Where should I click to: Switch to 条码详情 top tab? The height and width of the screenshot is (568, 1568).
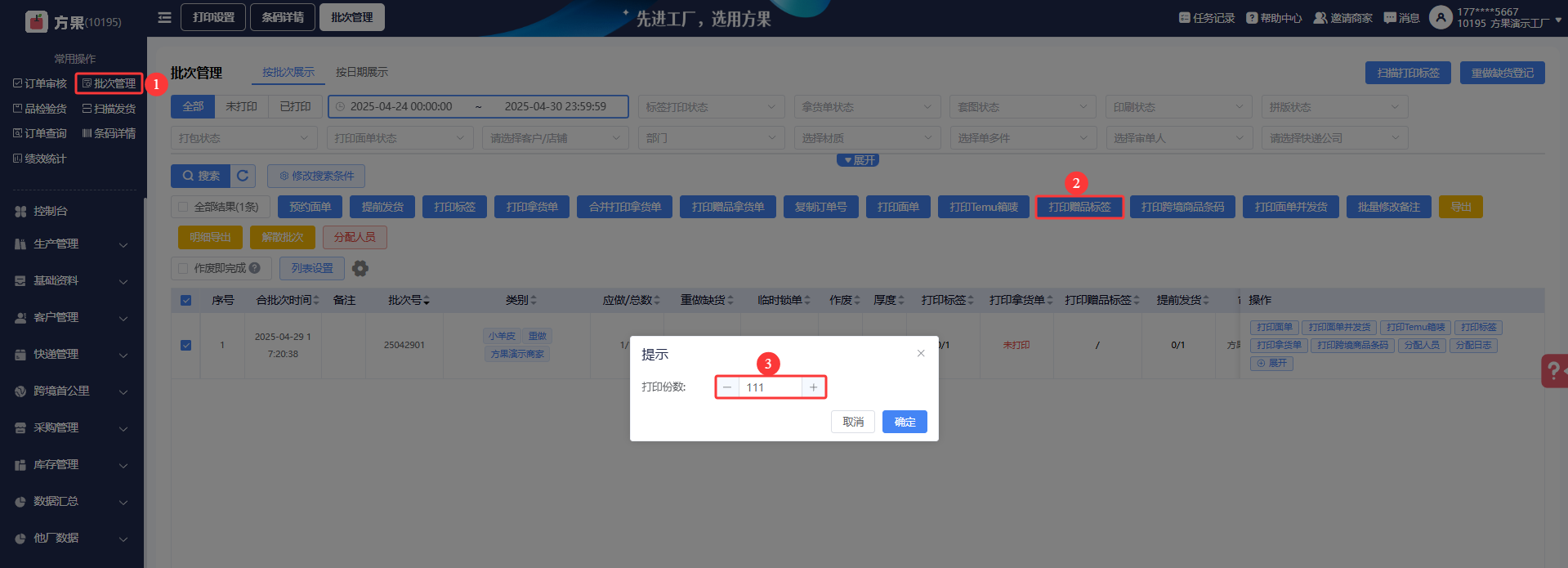(283, 17)
